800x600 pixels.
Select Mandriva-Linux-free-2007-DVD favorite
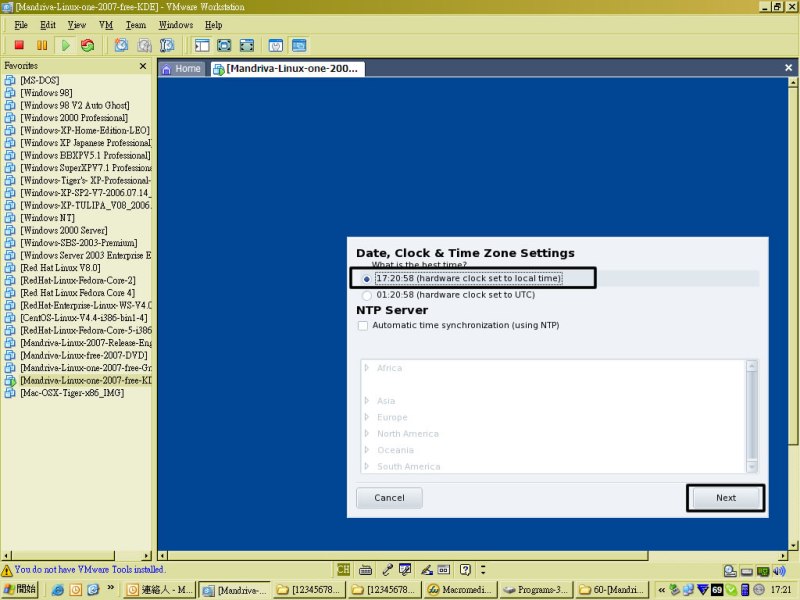pos(84,355)
